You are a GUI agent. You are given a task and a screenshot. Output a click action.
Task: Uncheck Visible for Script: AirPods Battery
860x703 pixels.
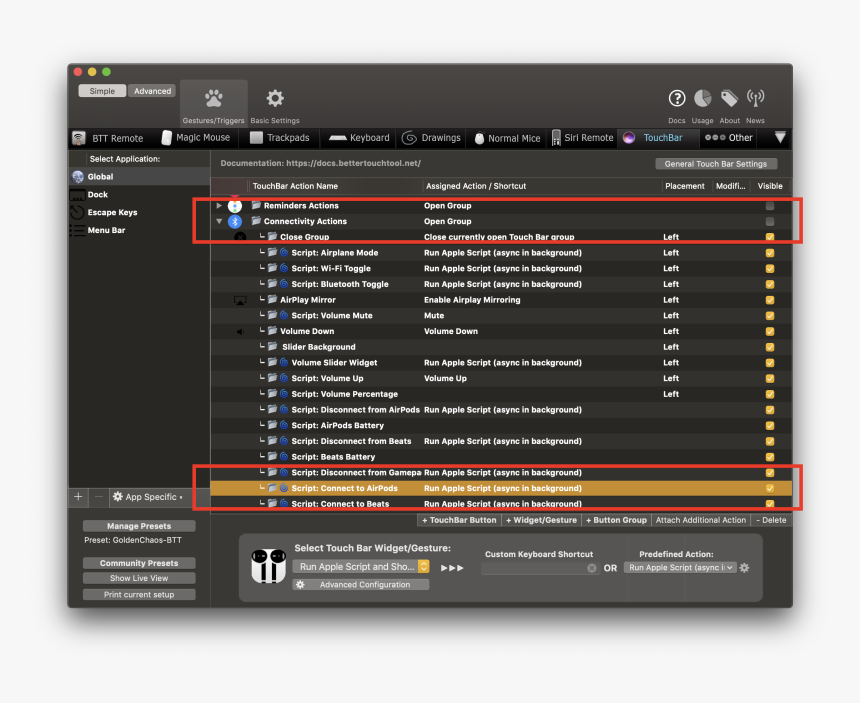pos(770,426)
